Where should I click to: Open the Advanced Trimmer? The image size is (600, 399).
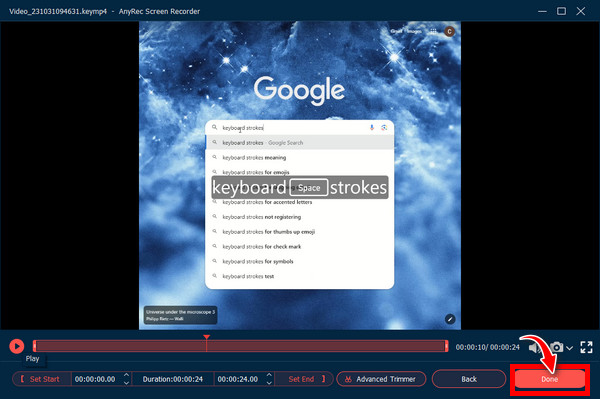(x=381, y=379)
